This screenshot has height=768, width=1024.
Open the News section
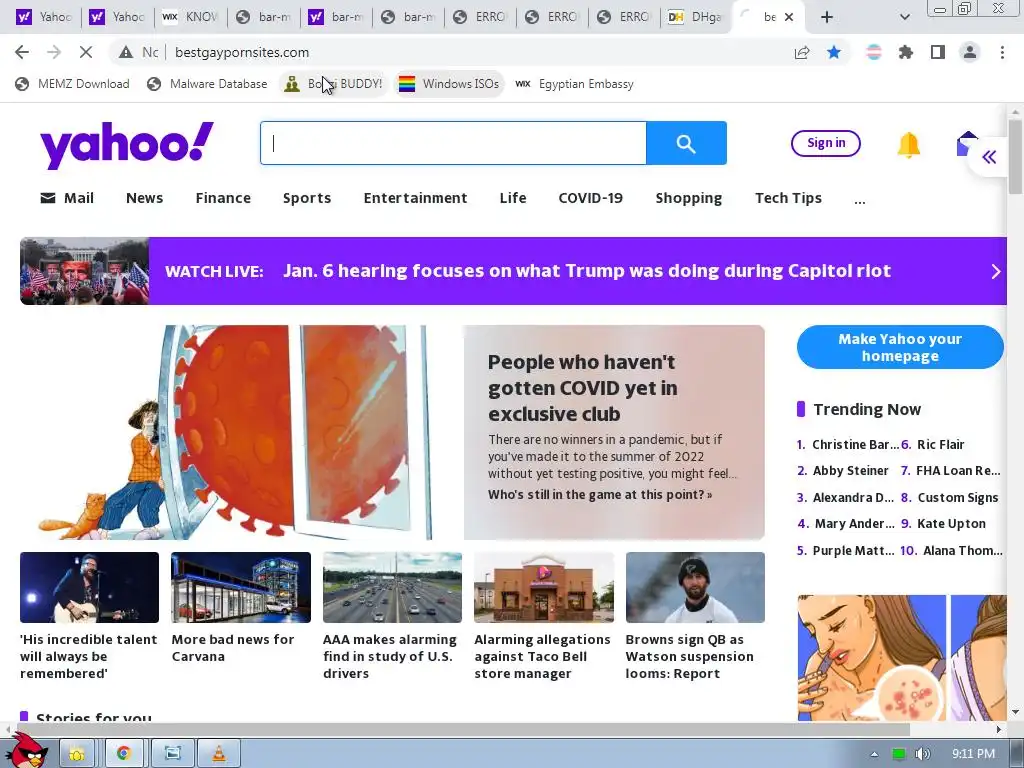144,198
